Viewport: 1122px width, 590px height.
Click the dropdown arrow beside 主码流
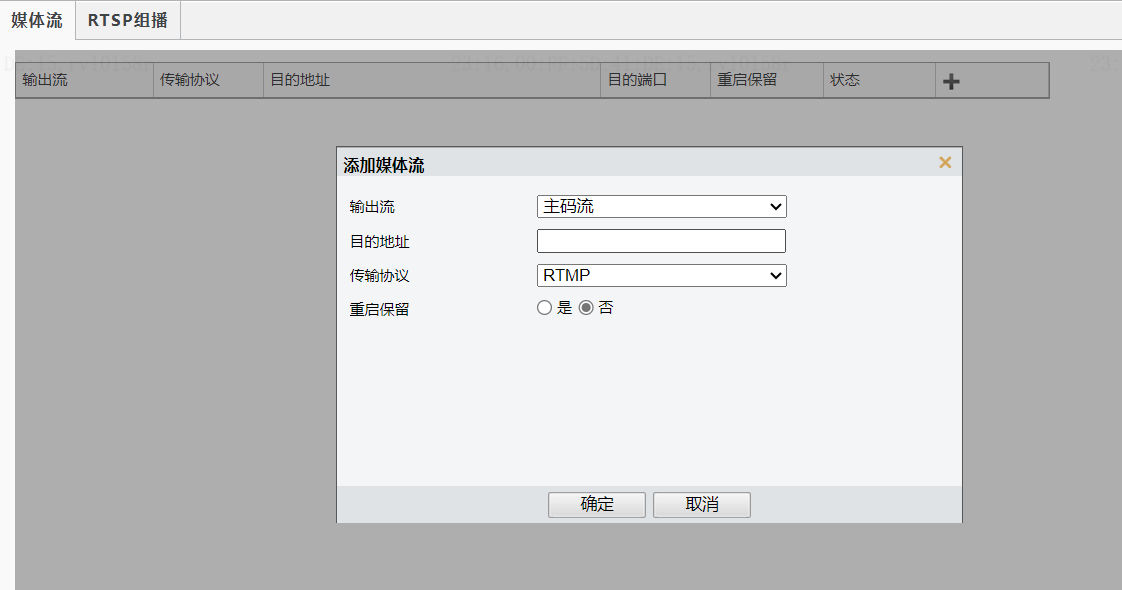pyautogui.click(x=777, y=206)
